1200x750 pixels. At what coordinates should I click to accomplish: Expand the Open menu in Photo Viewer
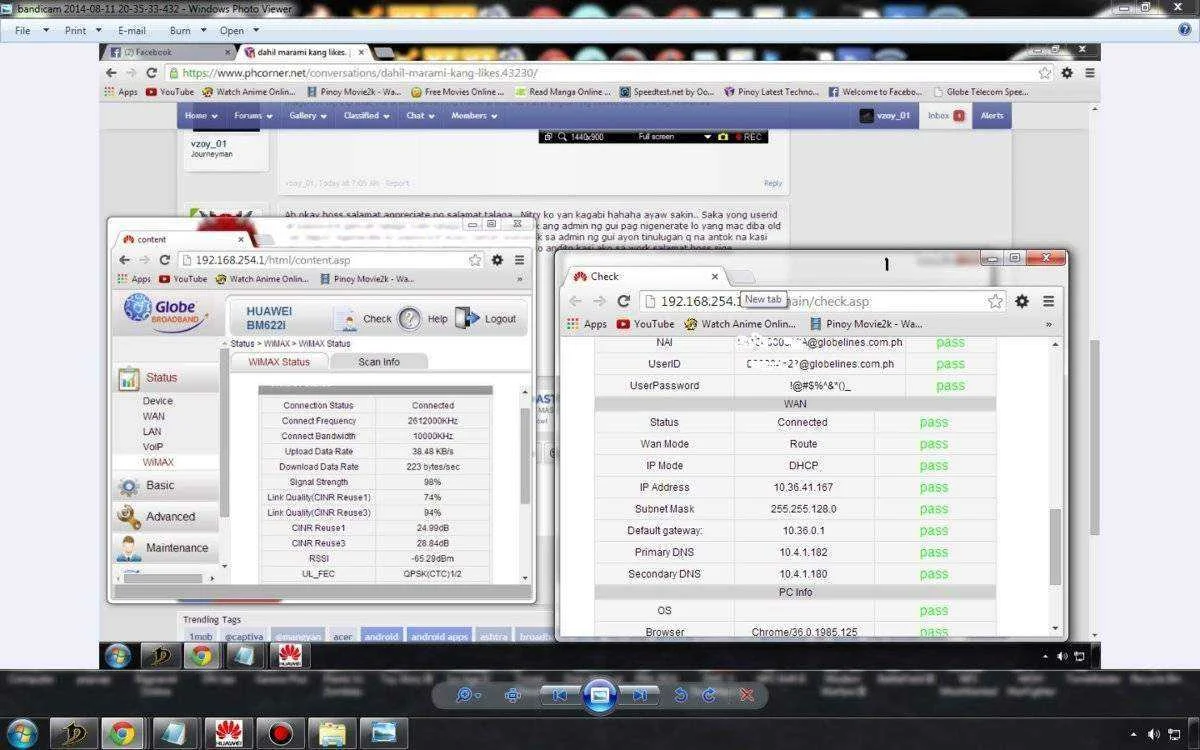239,31
